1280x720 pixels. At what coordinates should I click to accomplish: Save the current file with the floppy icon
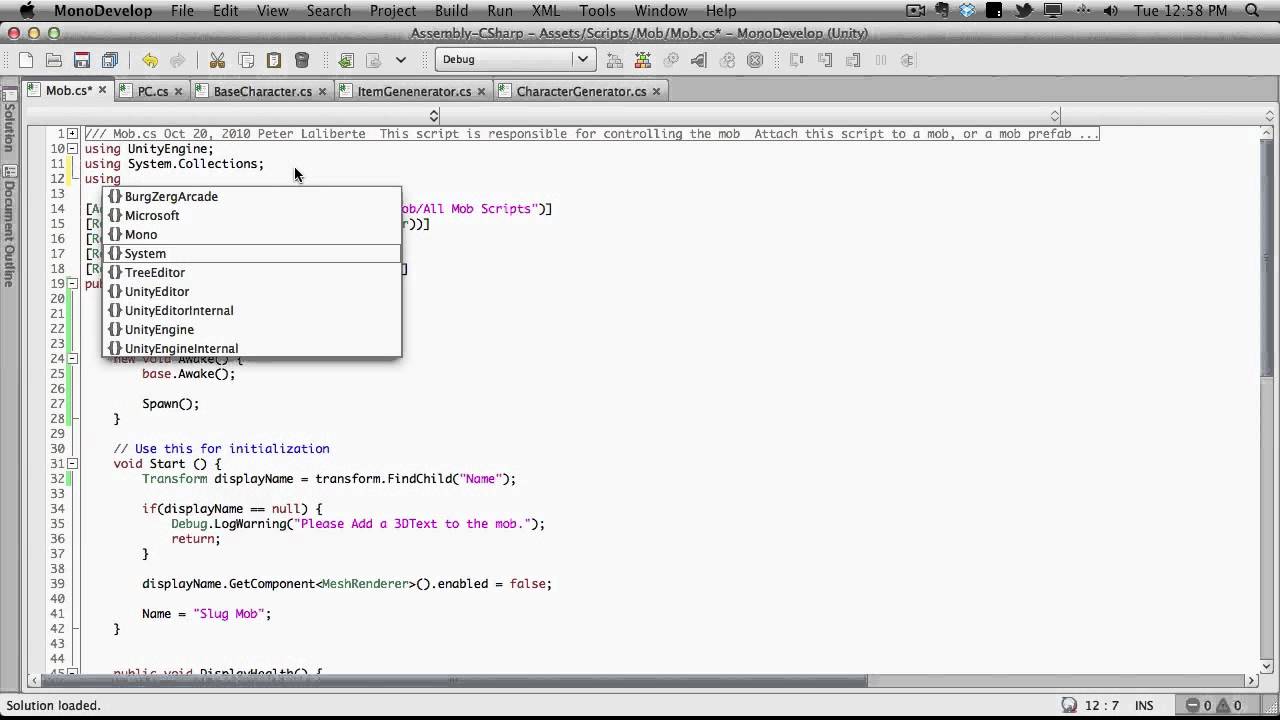click(x=82, y=60)
